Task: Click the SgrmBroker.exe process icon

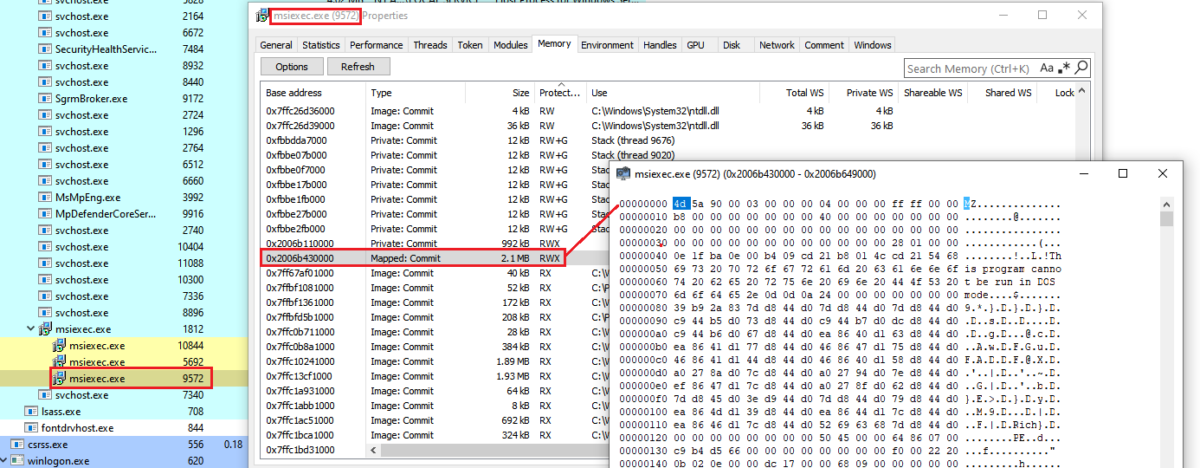Action: [x=45, y=99]
